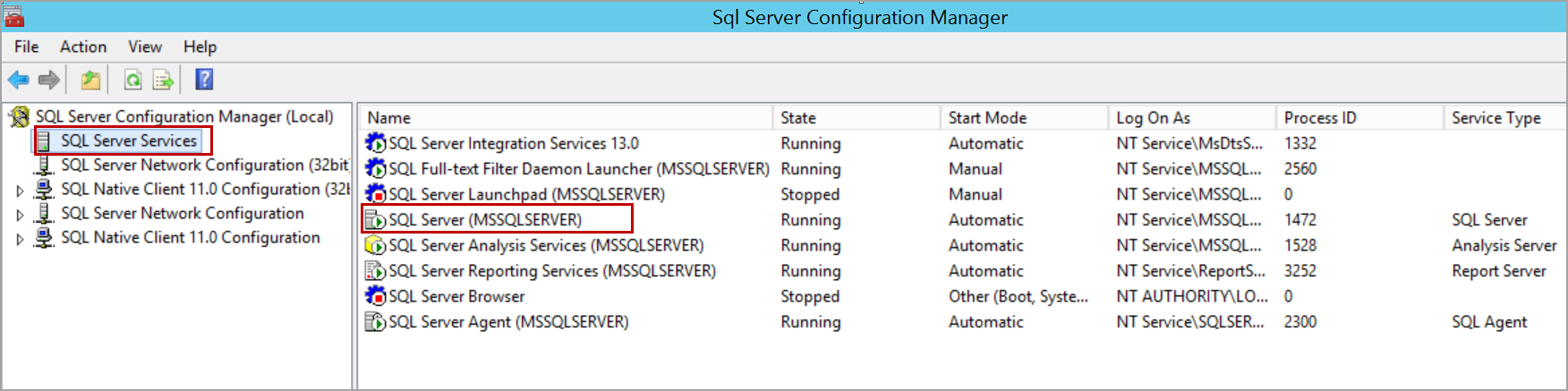Expand the SQL Server Network Configuration node

click(x=20, y=215)
